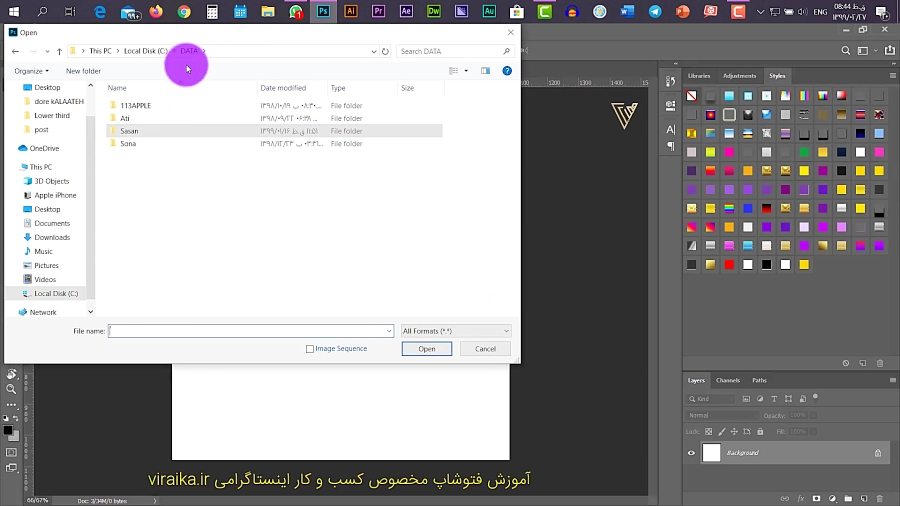The width and height of the screenshot is (900, 506).
Task: Reset default foreground and background colors
Action: click(6, 418)
